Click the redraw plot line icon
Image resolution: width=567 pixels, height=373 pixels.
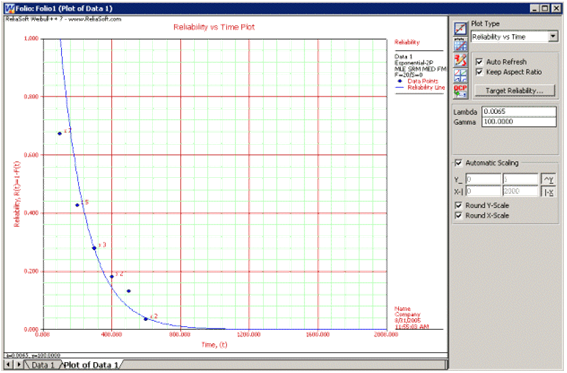click(460, 28)
